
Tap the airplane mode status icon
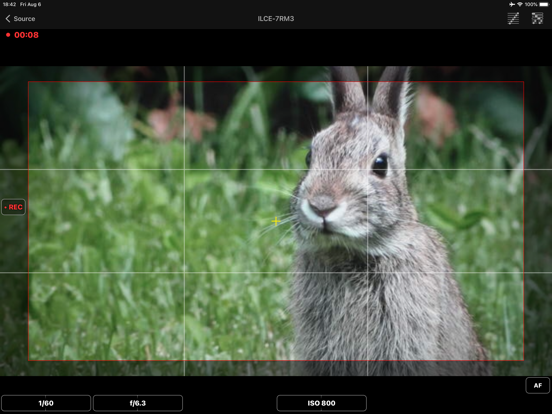pos(512,4)
